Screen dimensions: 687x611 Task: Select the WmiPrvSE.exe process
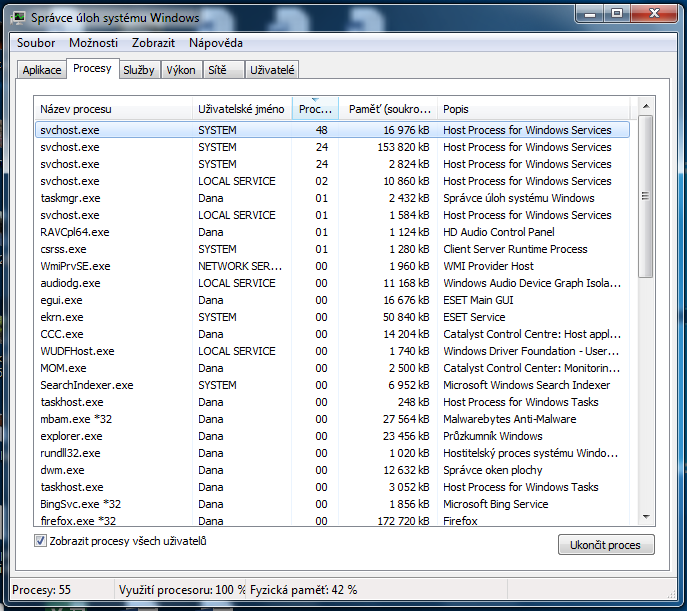[332, 266]
